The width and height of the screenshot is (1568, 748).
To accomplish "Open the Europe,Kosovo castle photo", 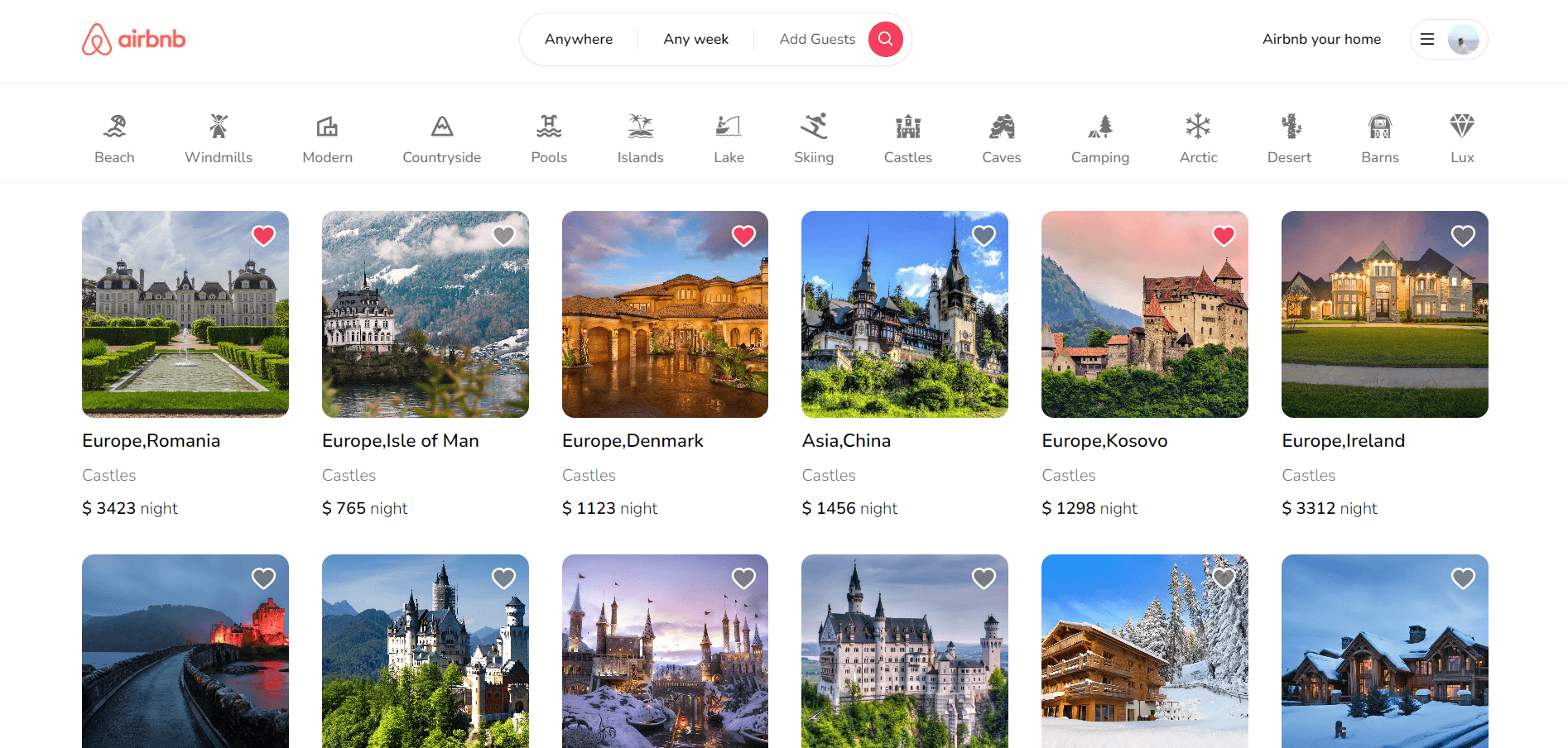I will click(x=1144, y=314).
